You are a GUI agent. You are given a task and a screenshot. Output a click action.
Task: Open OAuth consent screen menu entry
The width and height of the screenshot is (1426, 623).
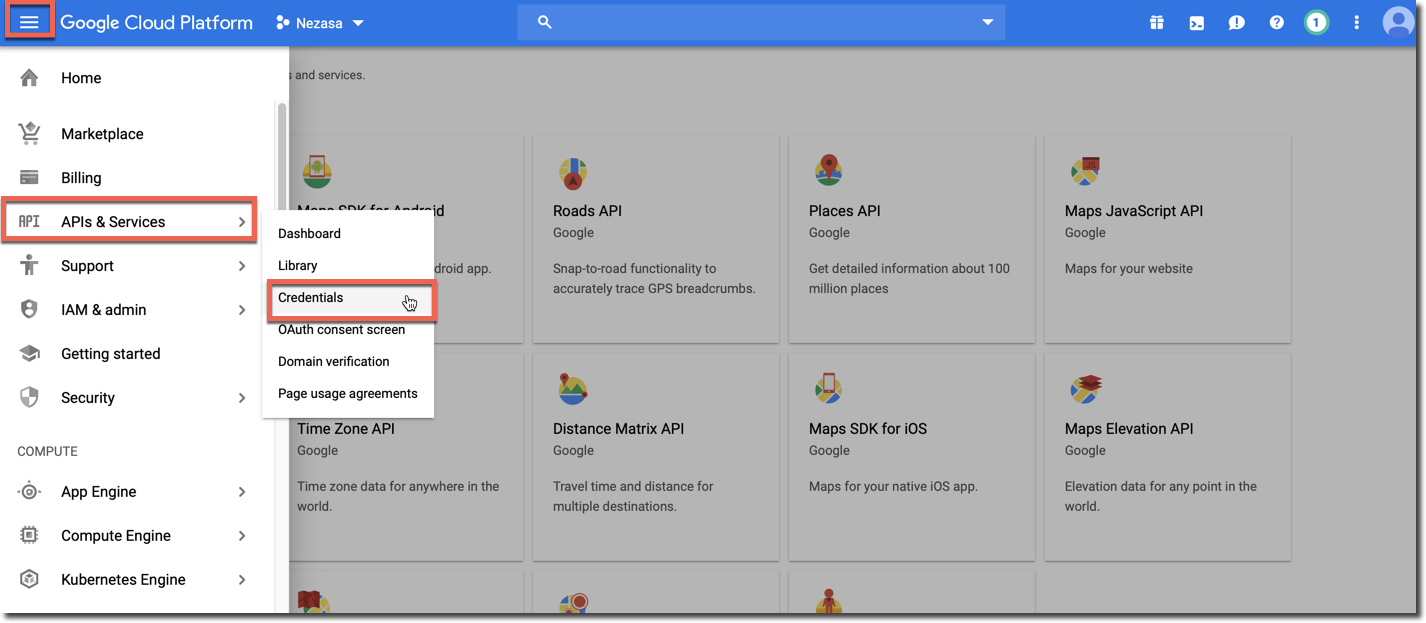coord(348,330)
